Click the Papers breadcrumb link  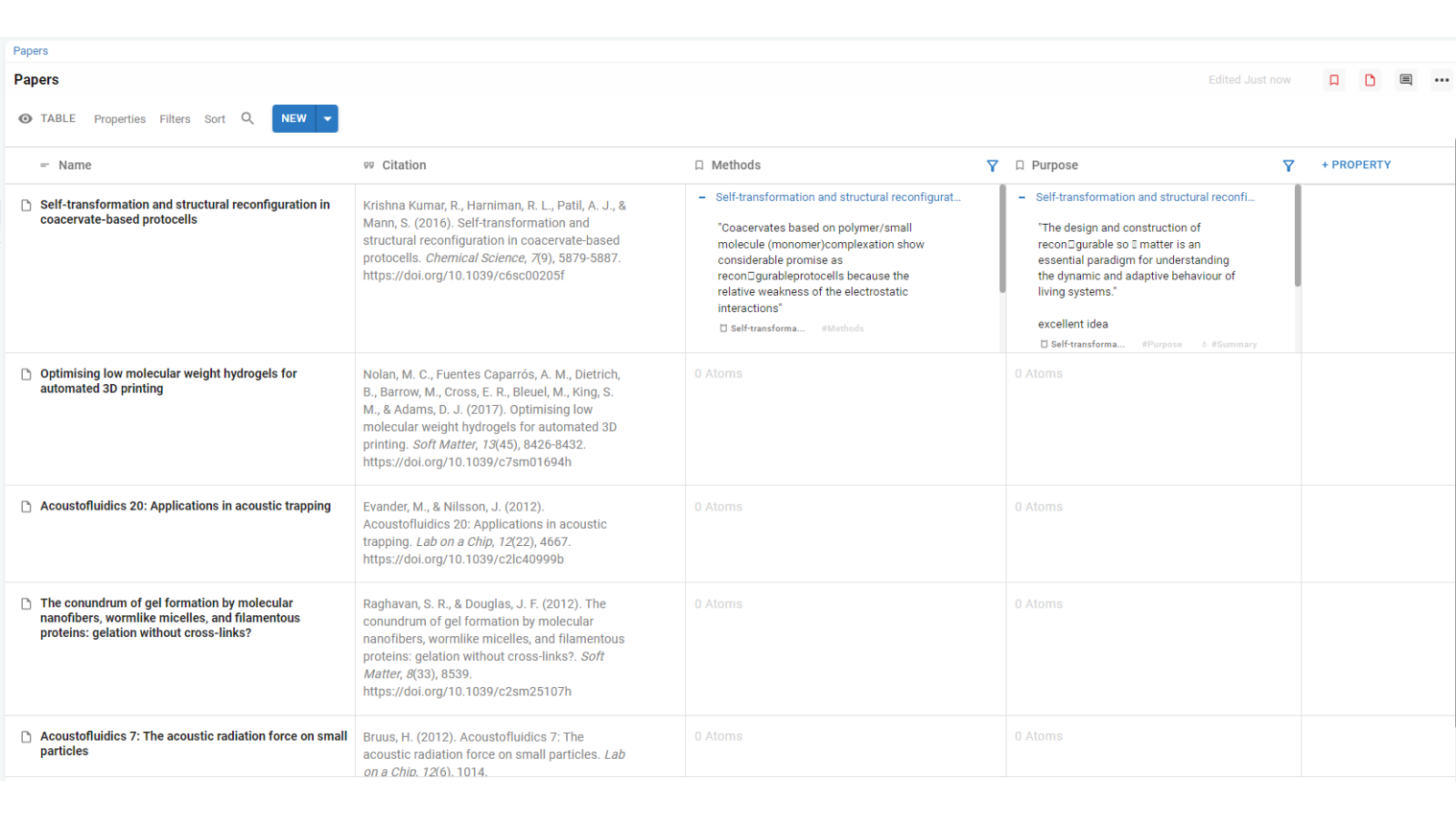tap(30, 51)
